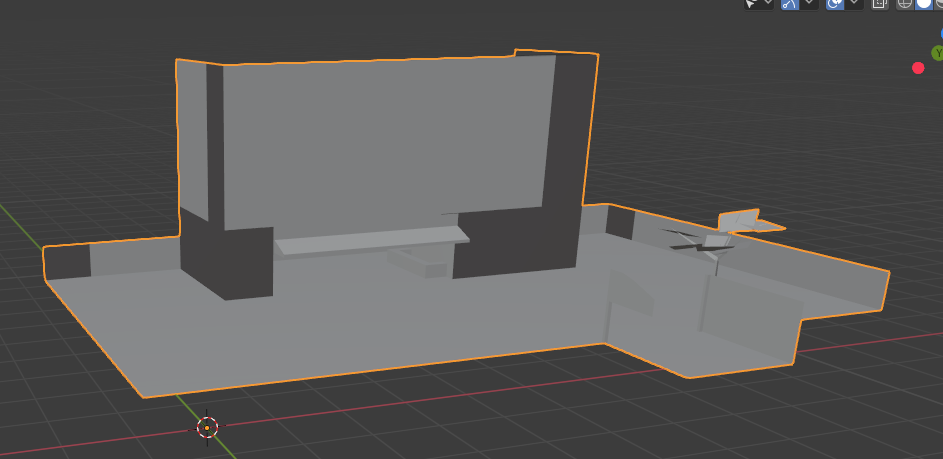Click the green Y axis on navigation gizmo
This screenshot has height=459, width=943.
[938, 53]
